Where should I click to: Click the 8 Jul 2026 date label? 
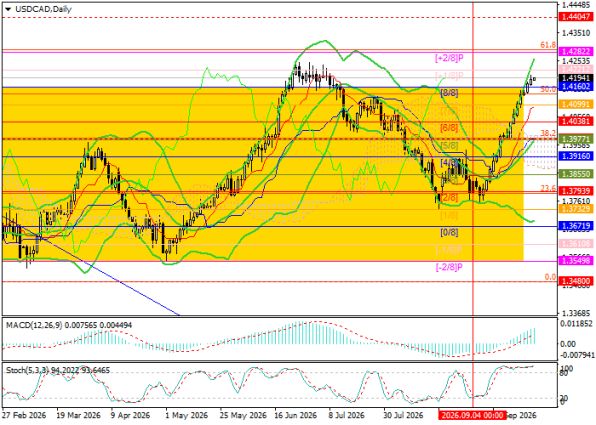(347, 414)
